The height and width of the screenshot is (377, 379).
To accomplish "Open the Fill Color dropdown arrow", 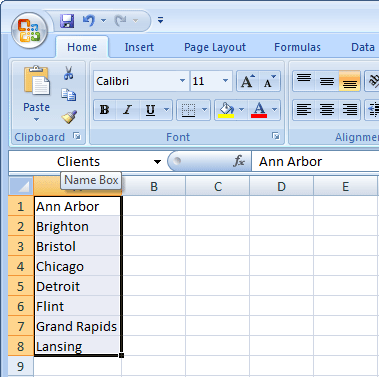I will coord(242,109).
